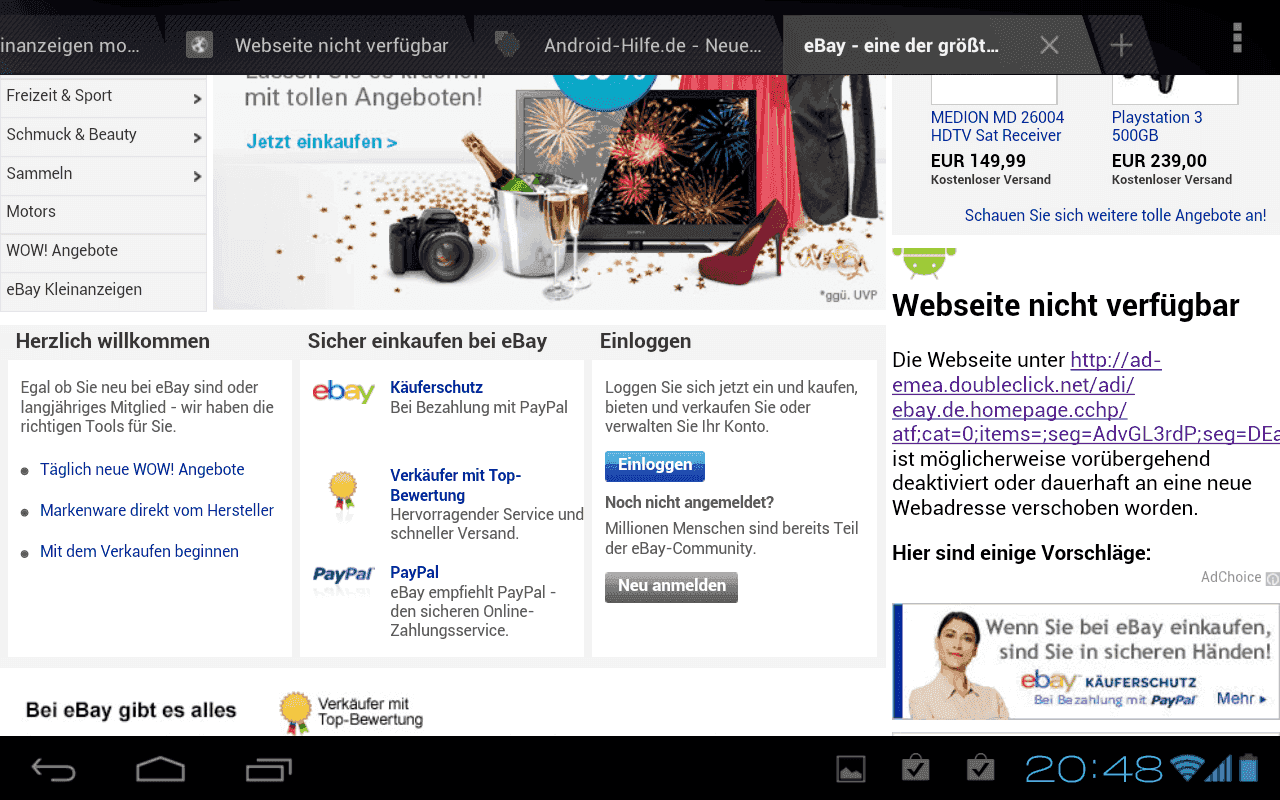1280x800 pixels.
Task: Open the PayPal text link
Action: (x=414, y=572)
